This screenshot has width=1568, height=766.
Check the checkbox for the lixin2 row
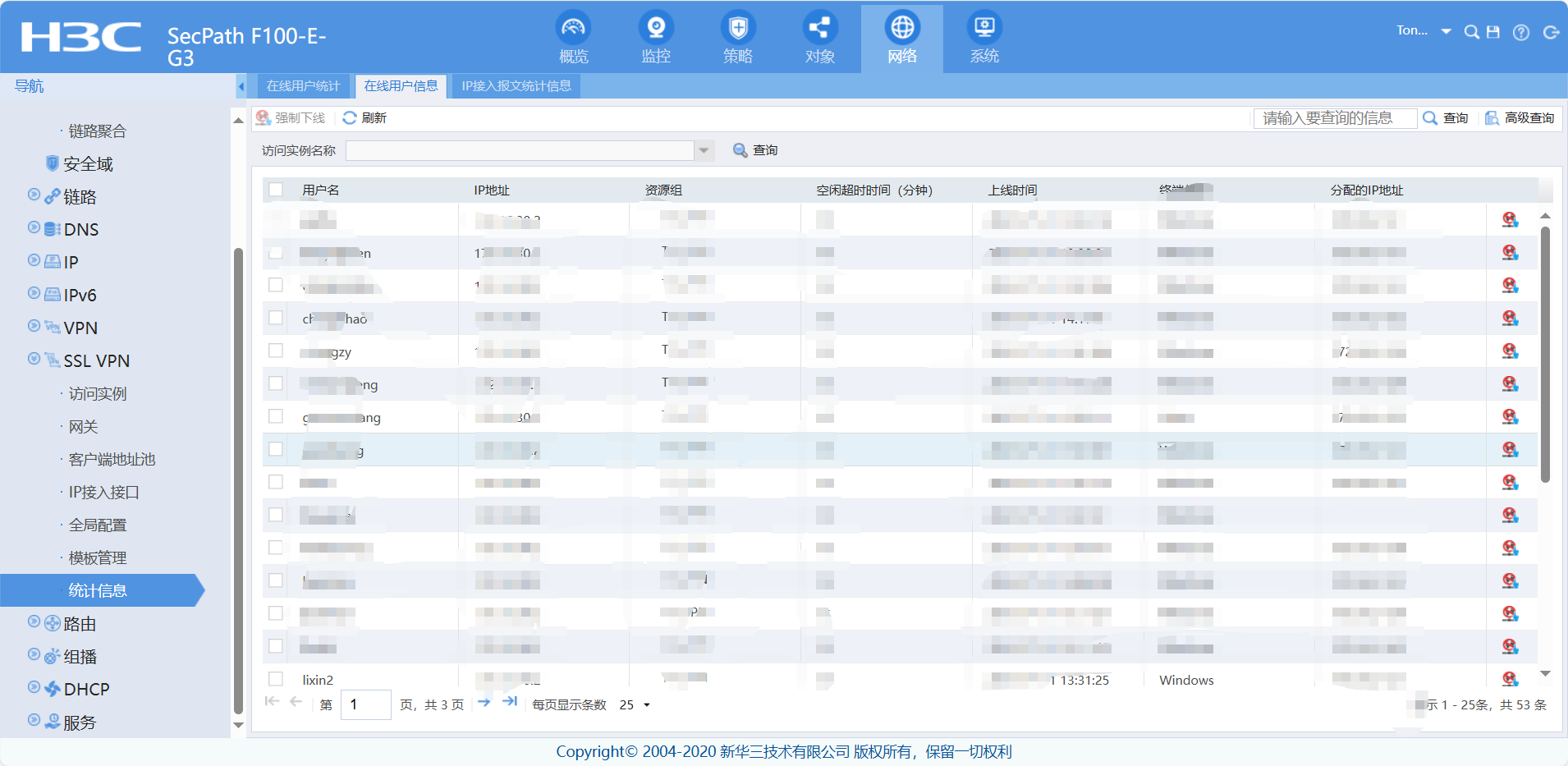[x=276, y=679]
